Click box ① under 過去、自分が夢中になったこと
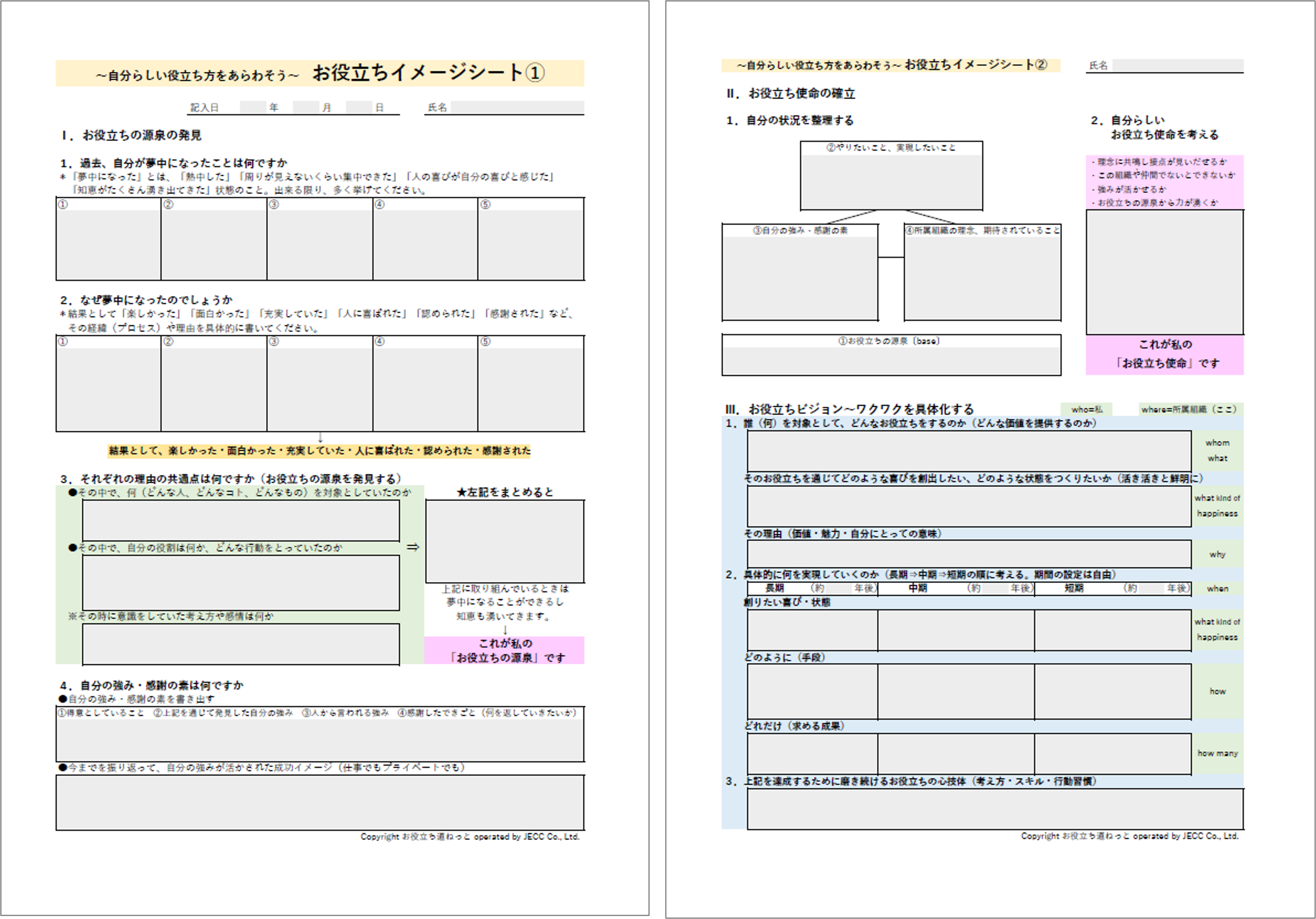 click(x=108, y=239)
